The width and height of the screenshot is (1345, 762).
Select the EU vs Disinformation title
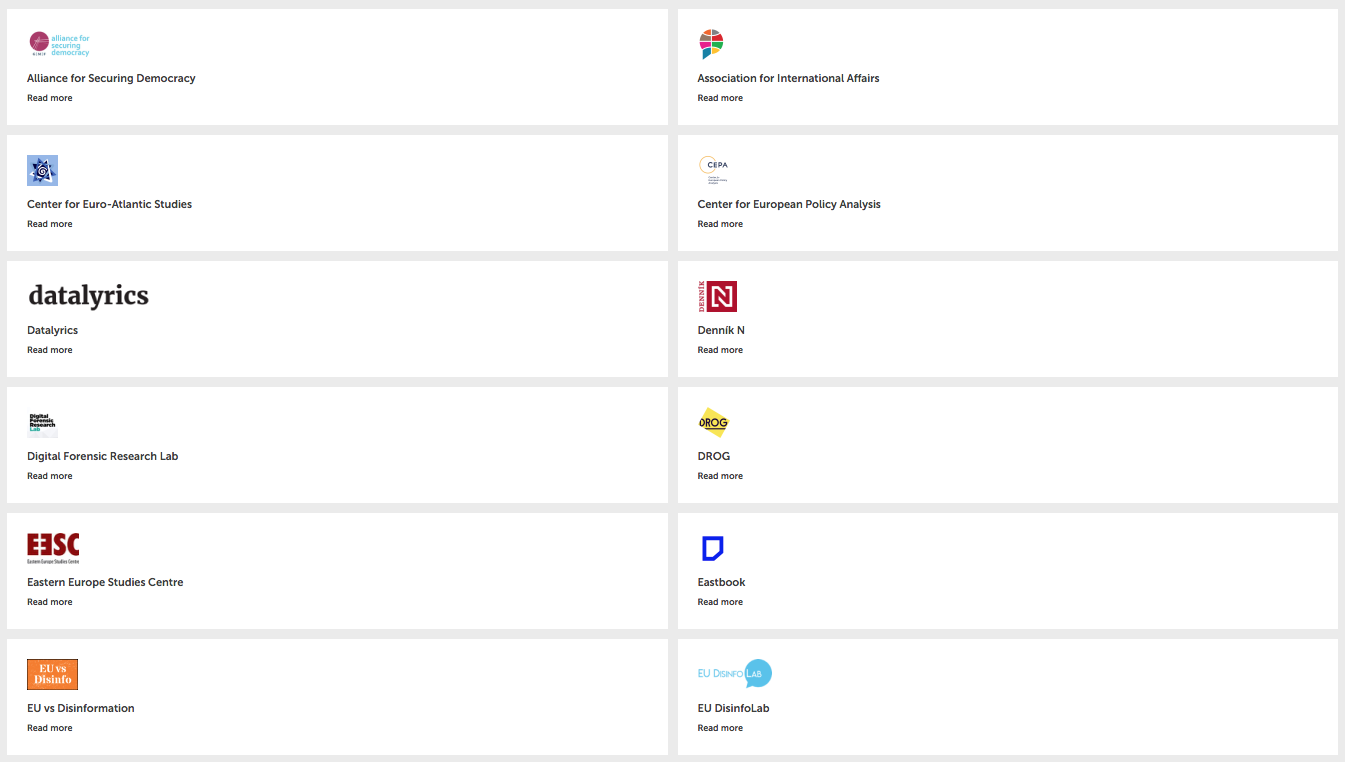pos(81,708)
